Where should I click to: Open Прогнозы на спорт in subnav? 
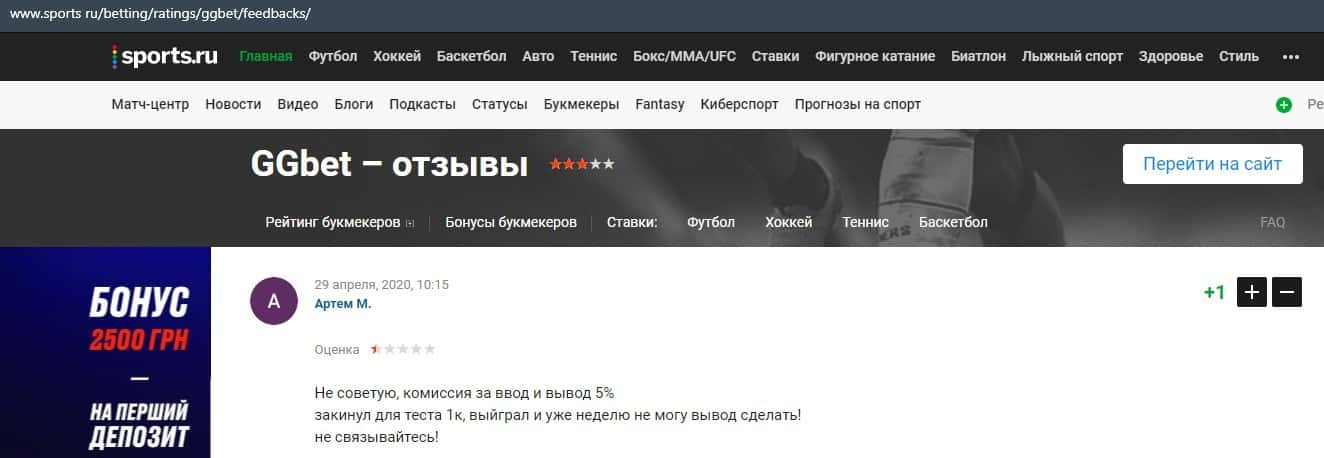pos(858,104)
